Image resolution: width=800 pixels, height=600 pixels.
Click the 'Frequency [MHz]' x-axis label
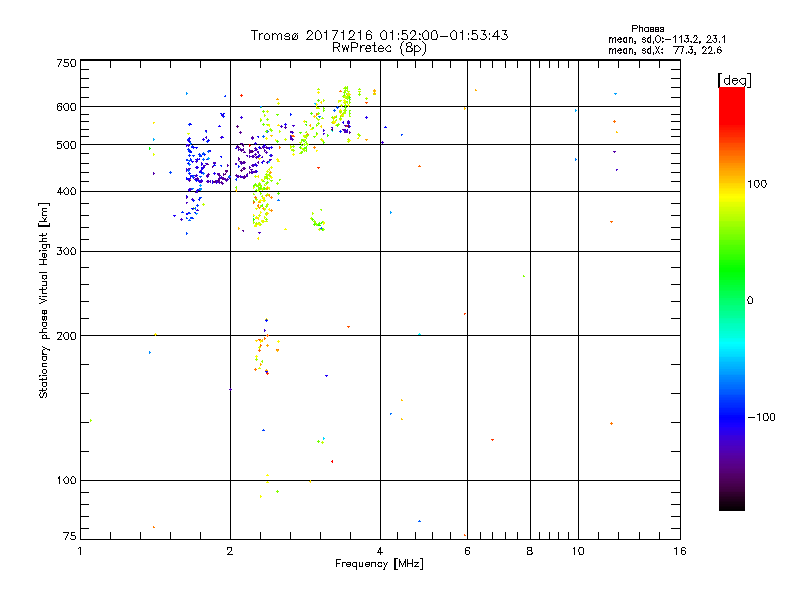click(379, 564)
